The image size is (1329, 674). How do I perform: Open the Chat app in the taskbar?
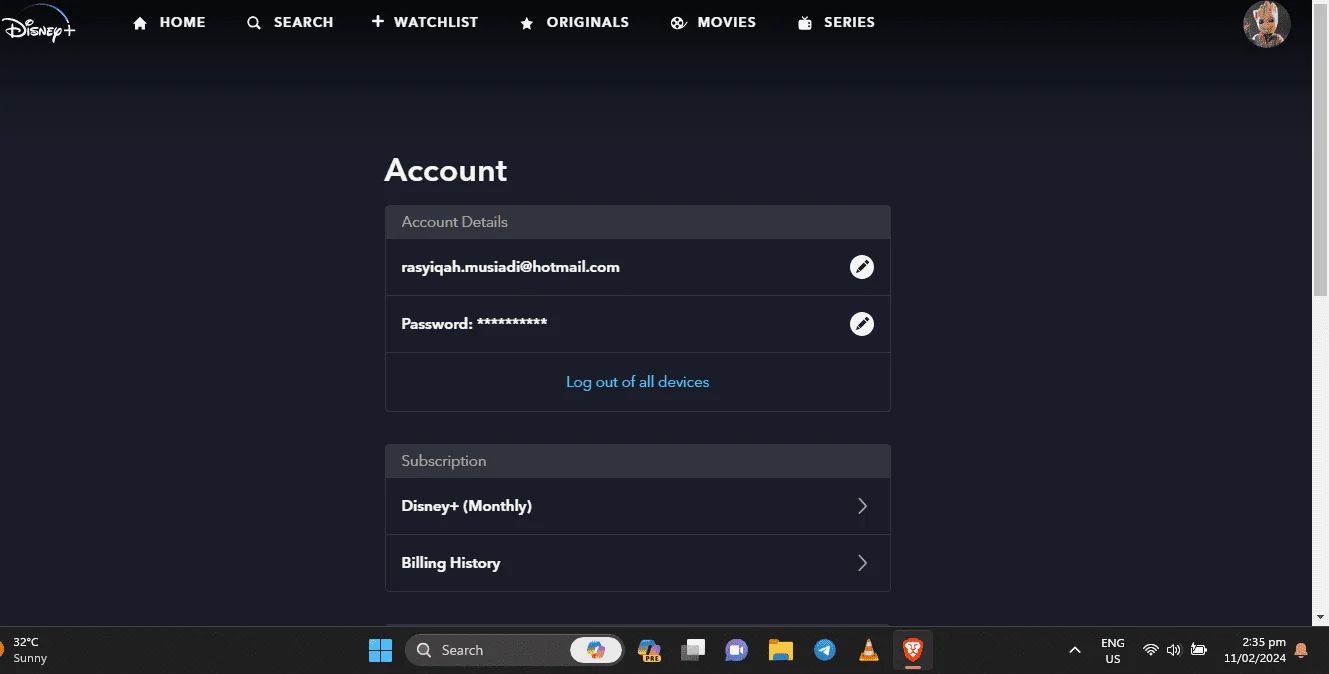click(x=737, y=650)
